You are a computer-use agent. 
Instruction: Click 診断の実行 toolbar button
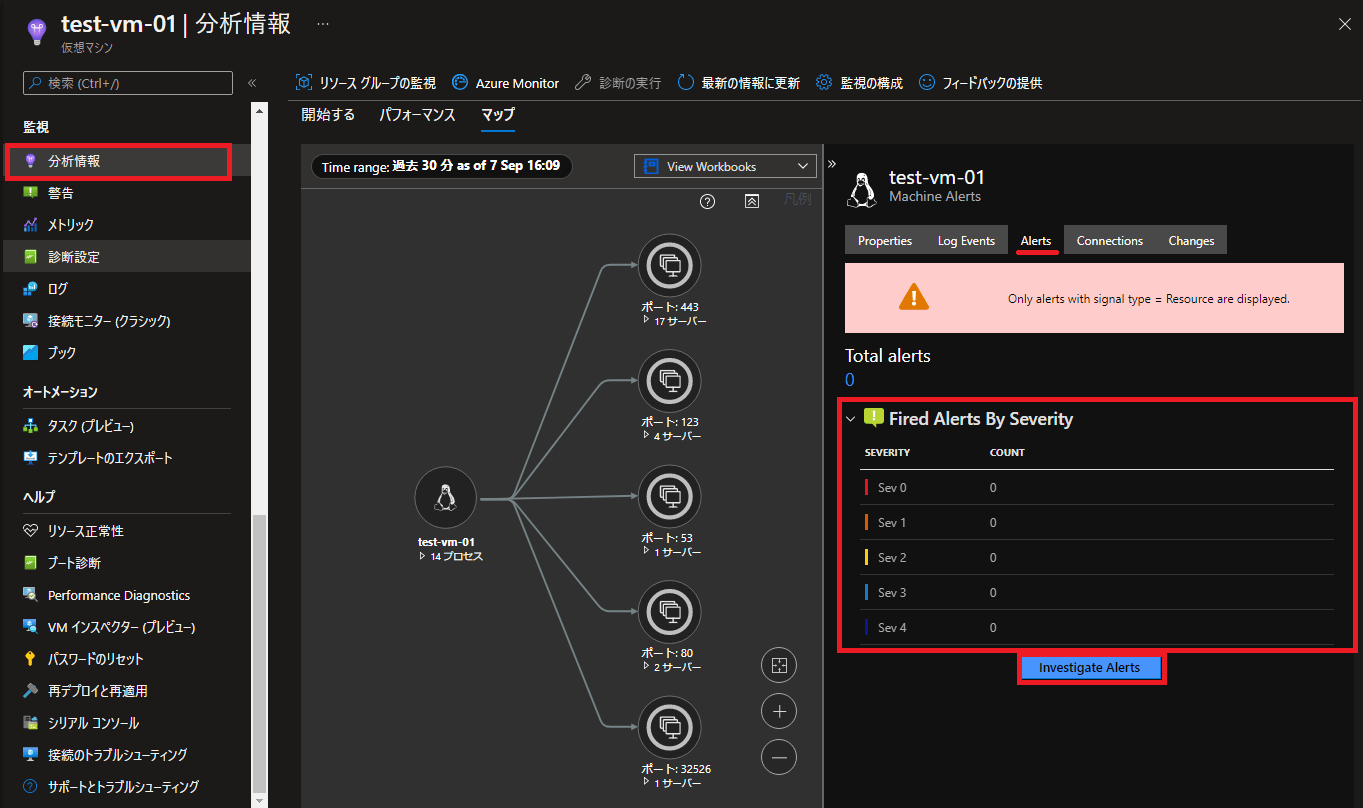click(618, 83)
